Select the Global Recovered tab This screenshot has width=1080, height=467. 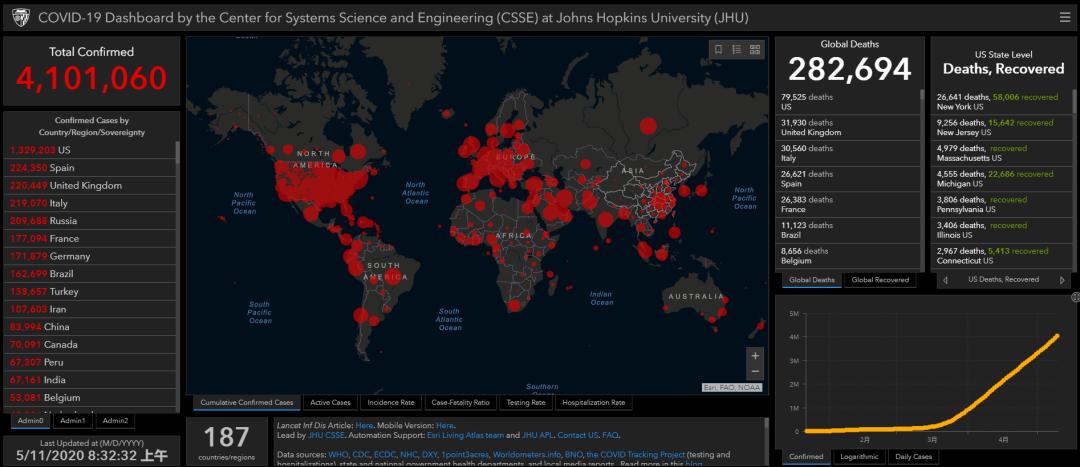click(x=880, y=280)
